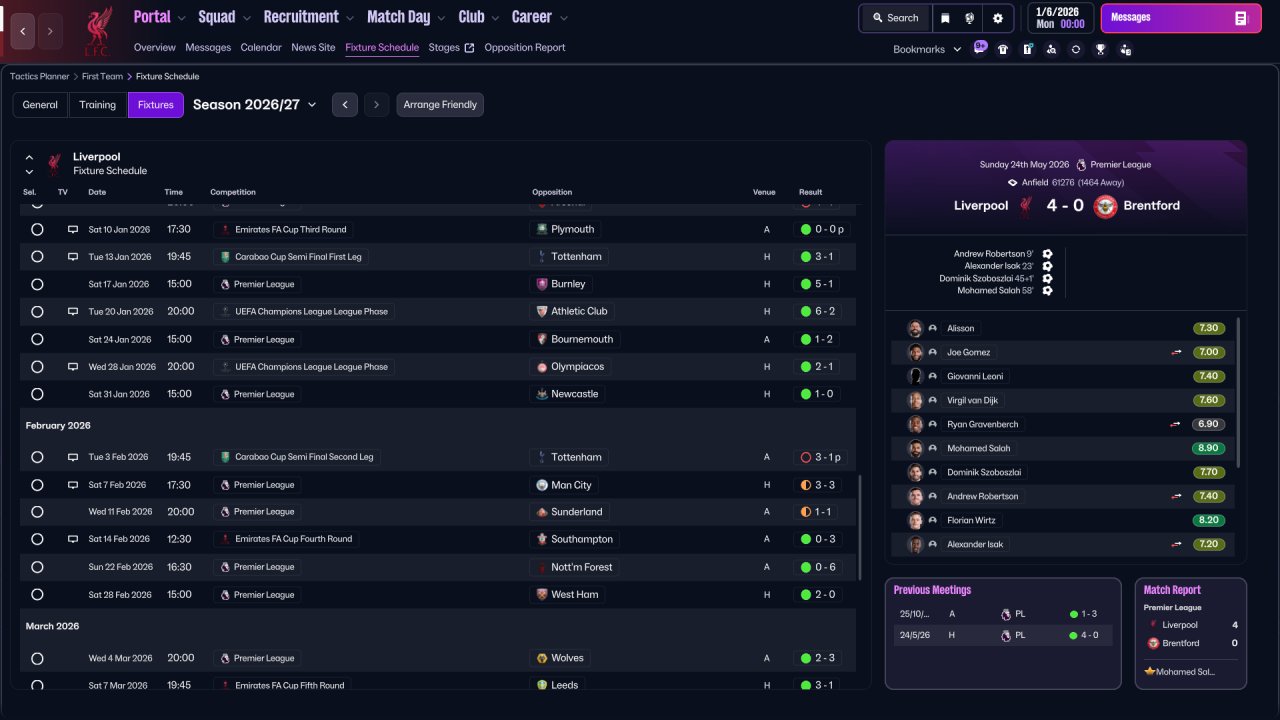Click the Tactics Planner breadcrumb link
The width and height of the screenshot is (1280, 720).
pos(40,76)
